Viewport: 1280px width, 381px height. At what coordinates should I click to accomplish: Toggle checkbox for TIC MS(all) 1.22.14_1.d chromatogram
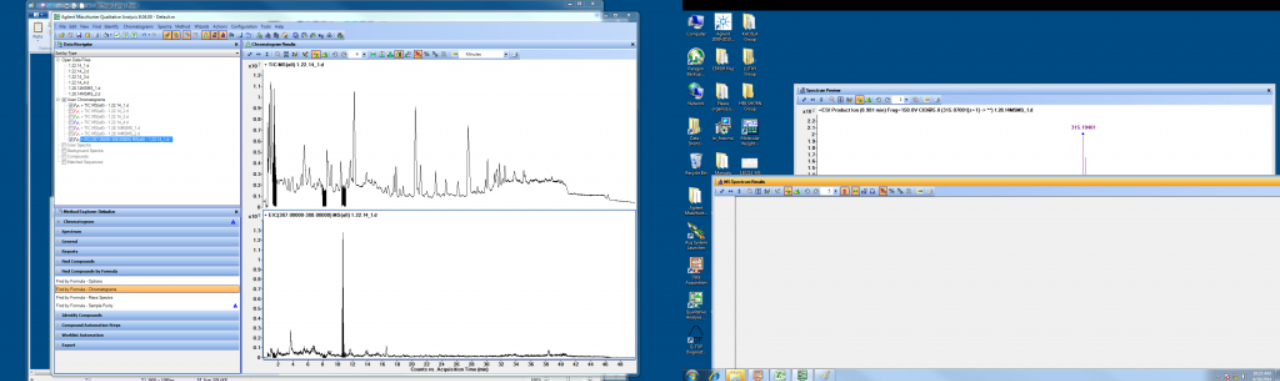pos(71,105)
